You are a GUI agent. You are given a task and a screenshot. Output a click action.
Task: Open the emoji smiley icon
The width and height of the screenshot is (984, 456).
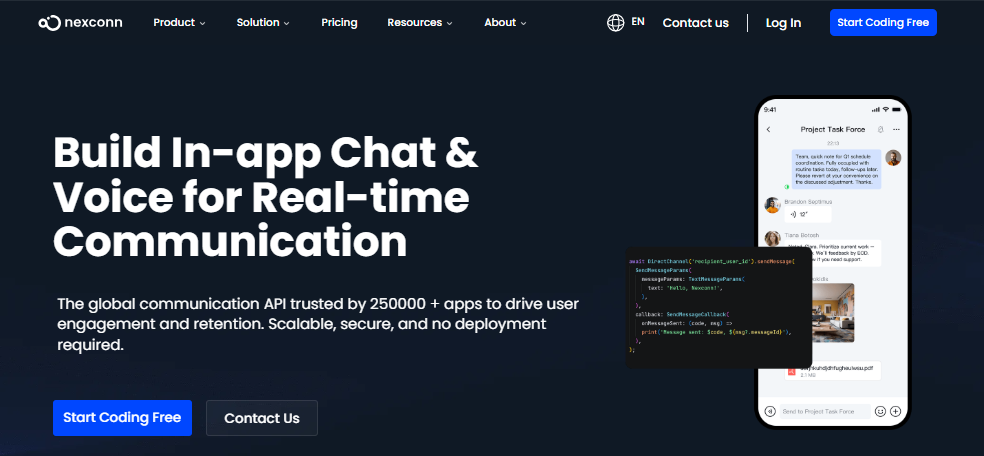[880, 411]
